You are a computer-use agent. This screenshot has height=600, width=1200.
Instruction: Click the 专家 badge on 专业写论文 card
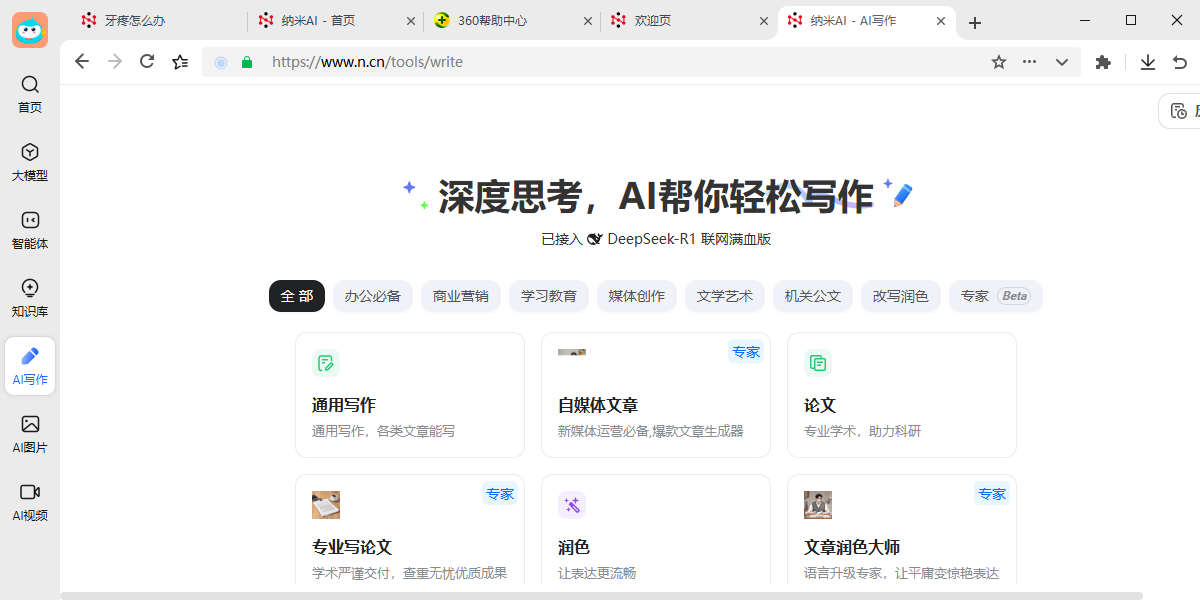[x=500, y=494]
